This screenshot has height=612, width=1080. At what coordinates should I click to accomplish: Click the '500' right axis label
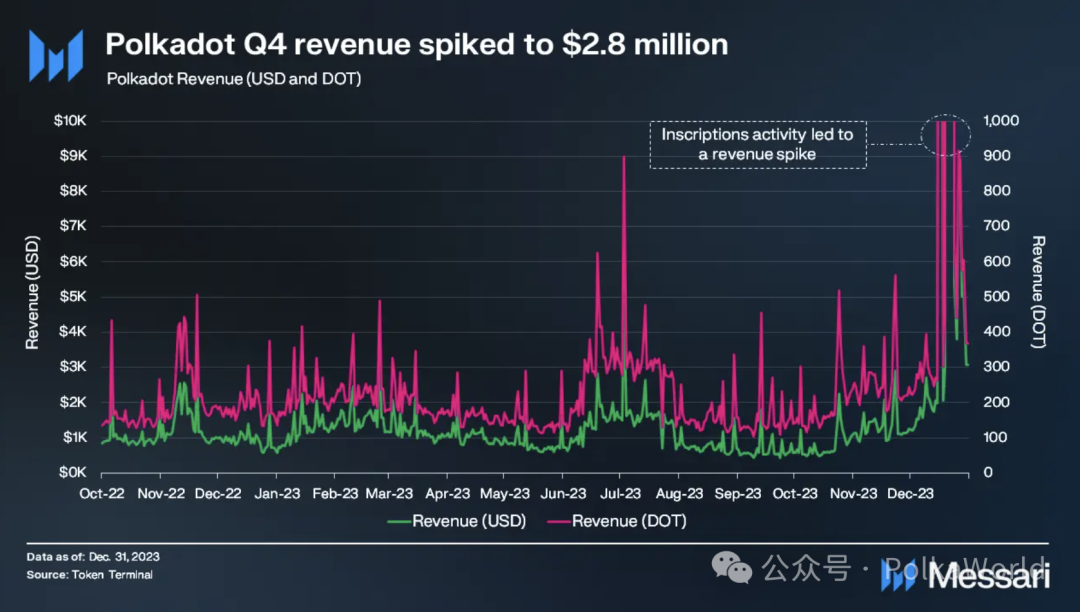tap(997, 297)
